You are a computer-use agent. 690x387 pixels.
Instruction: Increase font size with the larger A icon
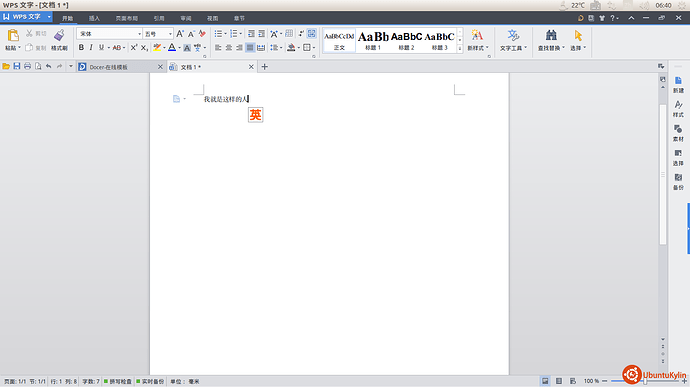pyautogui.click(x=180, y=34)
